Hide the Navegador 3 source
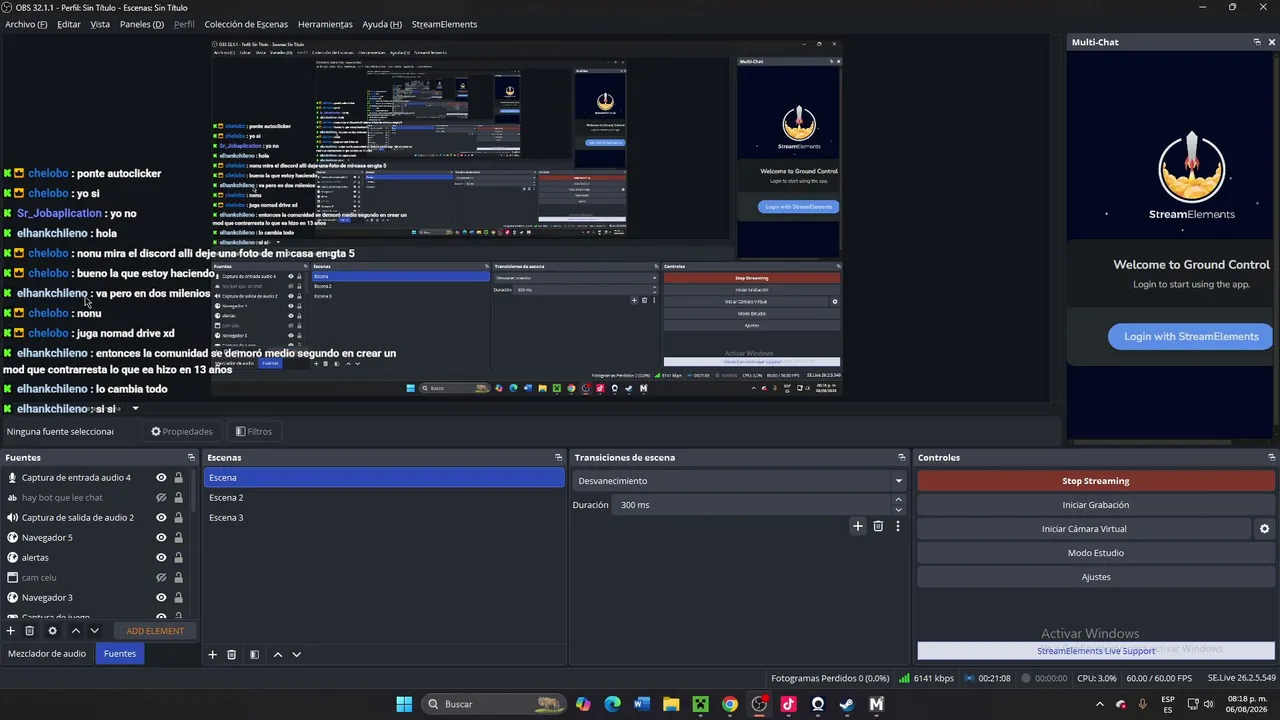The width and height of the screenshot is (1280, 720). click(x=161, y=598)
